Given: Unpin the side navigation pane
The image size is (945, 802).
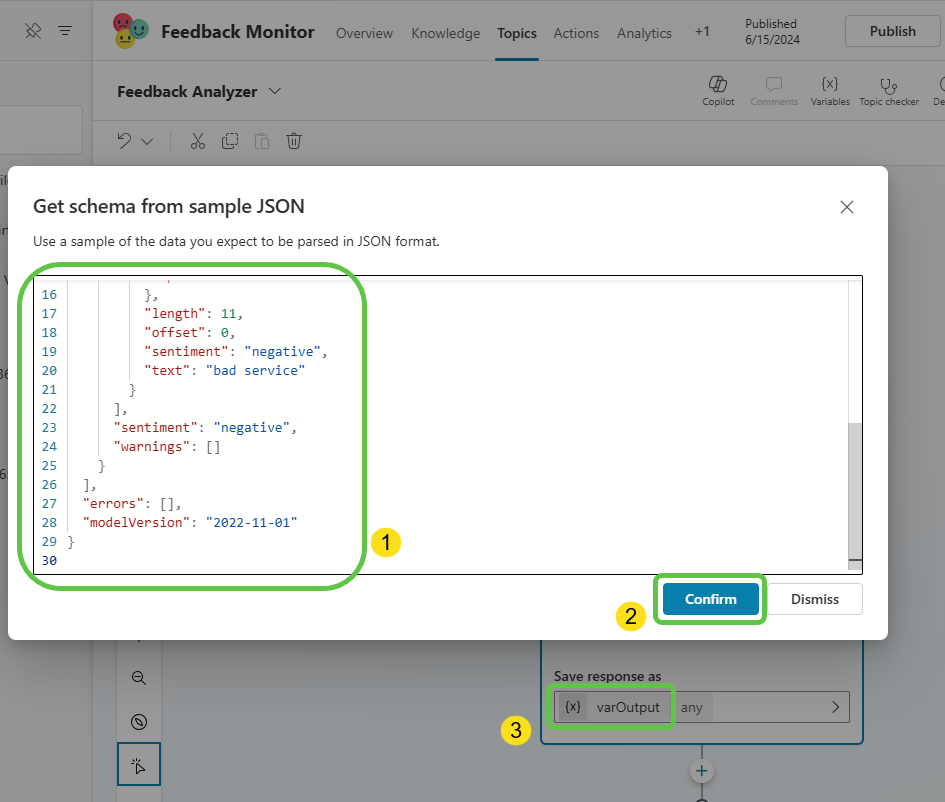Looking at the screenshot, I should pyautogui.click(x=33, y=31).
